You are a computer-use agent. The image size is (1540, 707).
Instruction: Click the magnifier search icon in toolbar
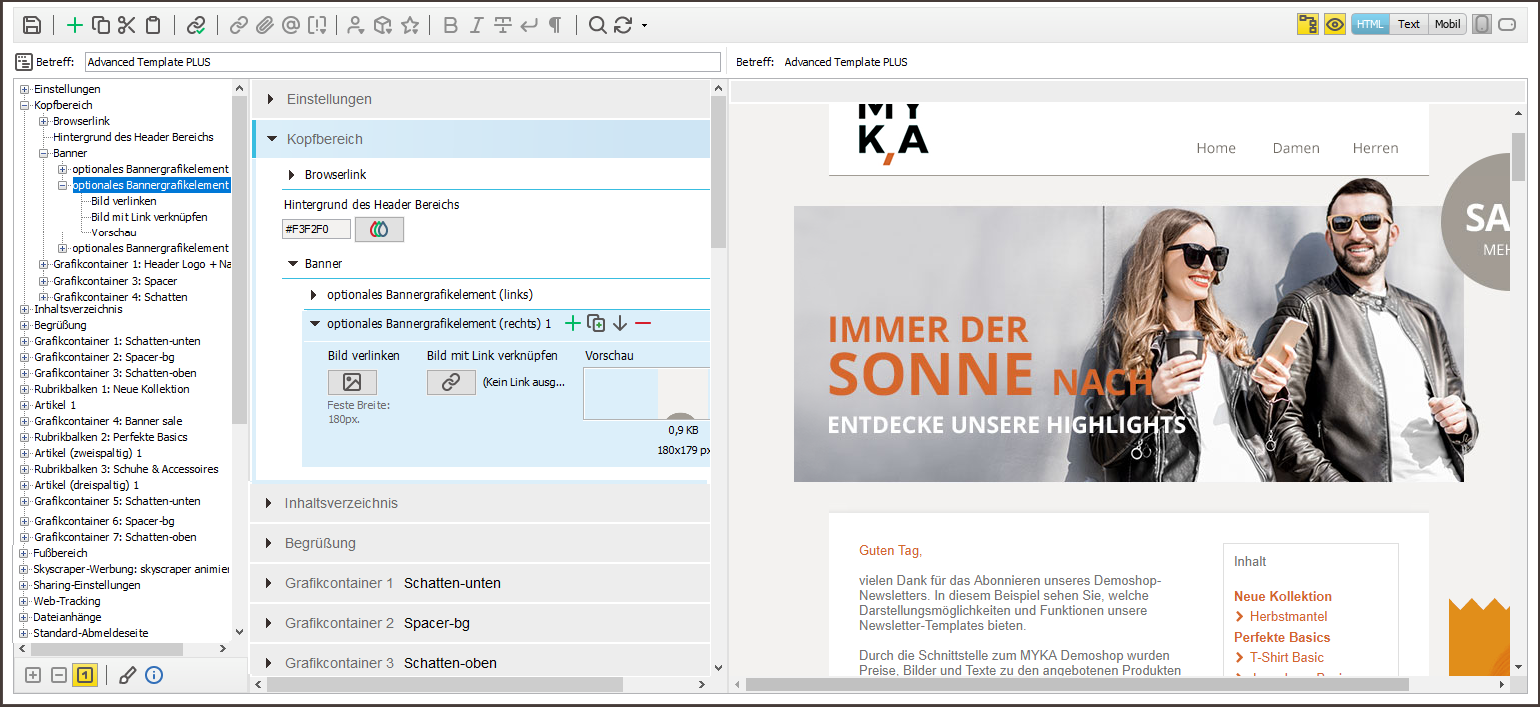coord(597,25)
